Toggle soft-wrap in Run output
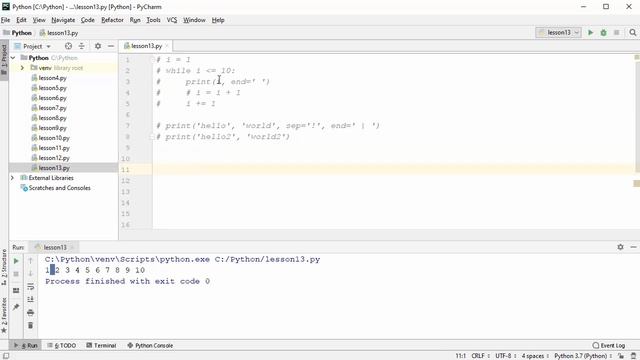Screen dimensions: 640x360 (31, 287)
